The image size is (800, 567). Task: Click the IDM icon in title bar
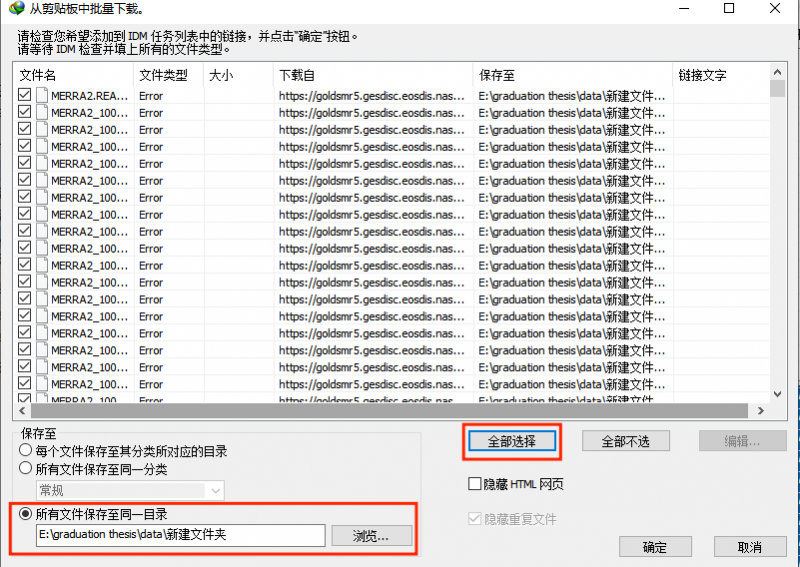coord(16,9)
